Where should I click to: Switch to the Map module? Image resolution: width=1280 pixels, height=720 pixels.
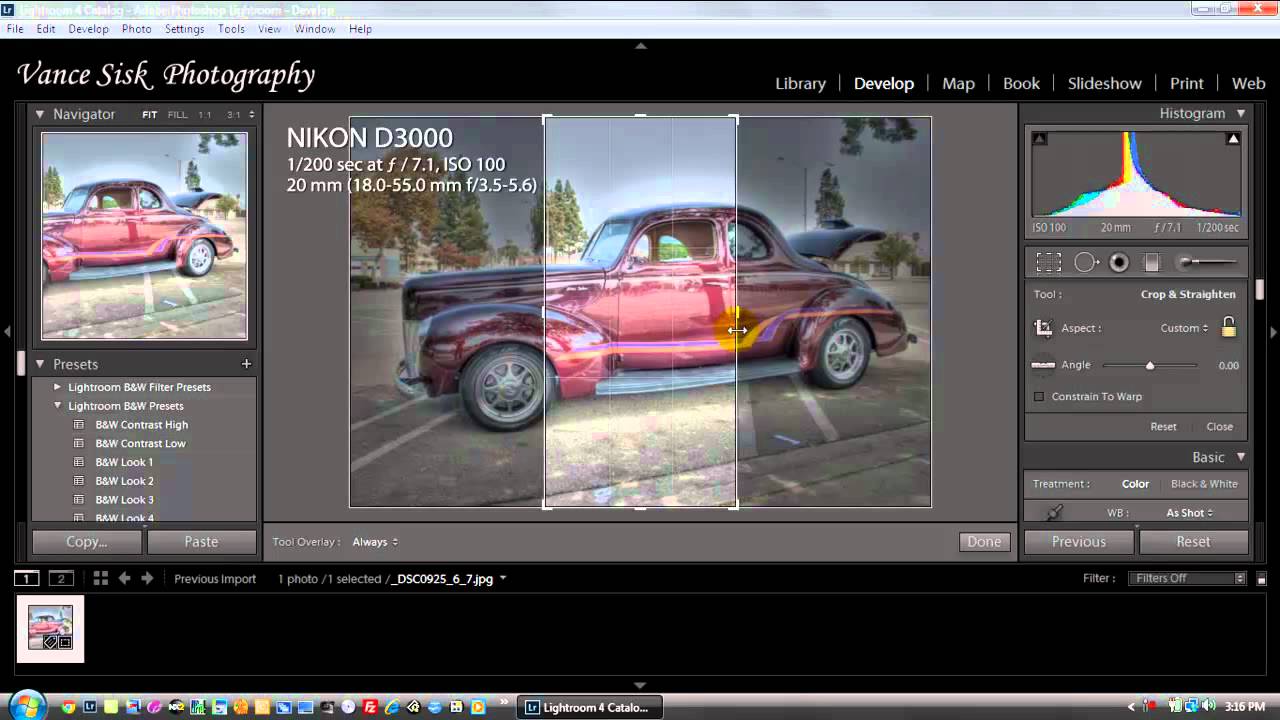[958, 84]
